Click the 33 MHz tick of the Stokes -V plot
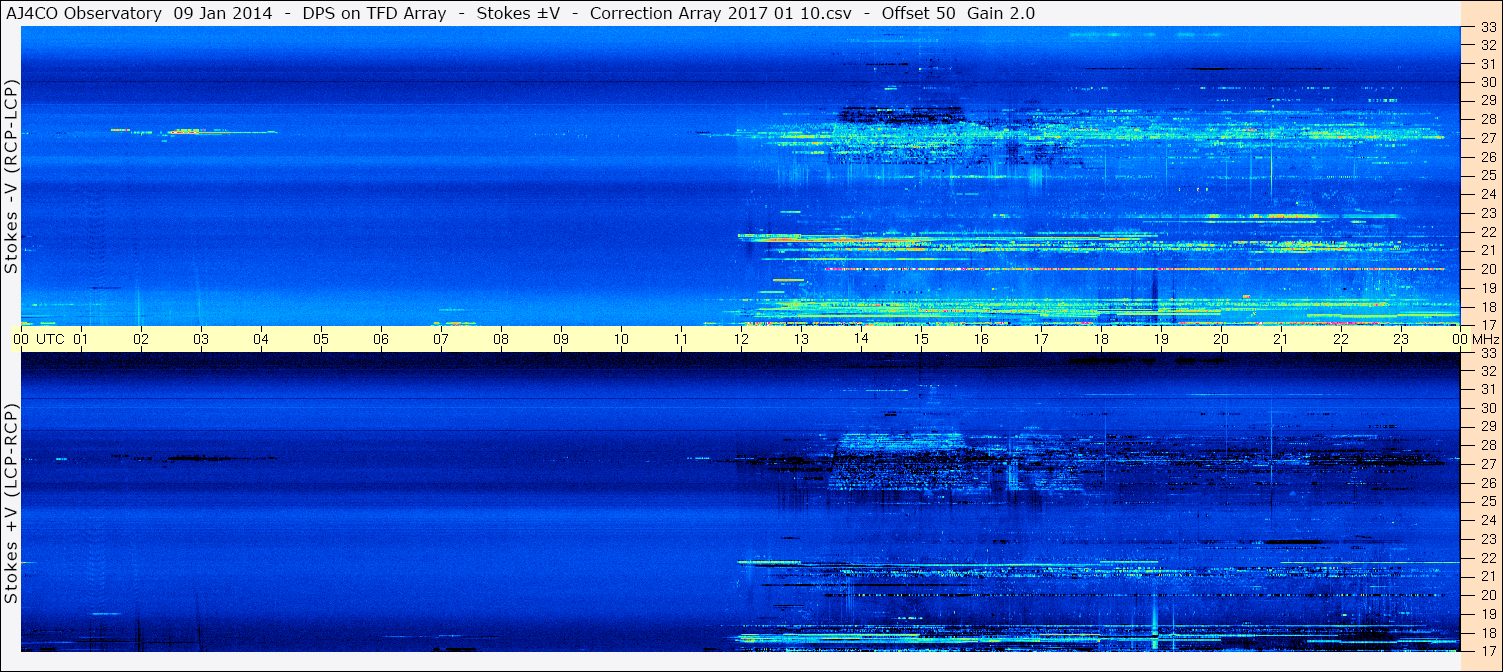 (x=1487, y=27)
